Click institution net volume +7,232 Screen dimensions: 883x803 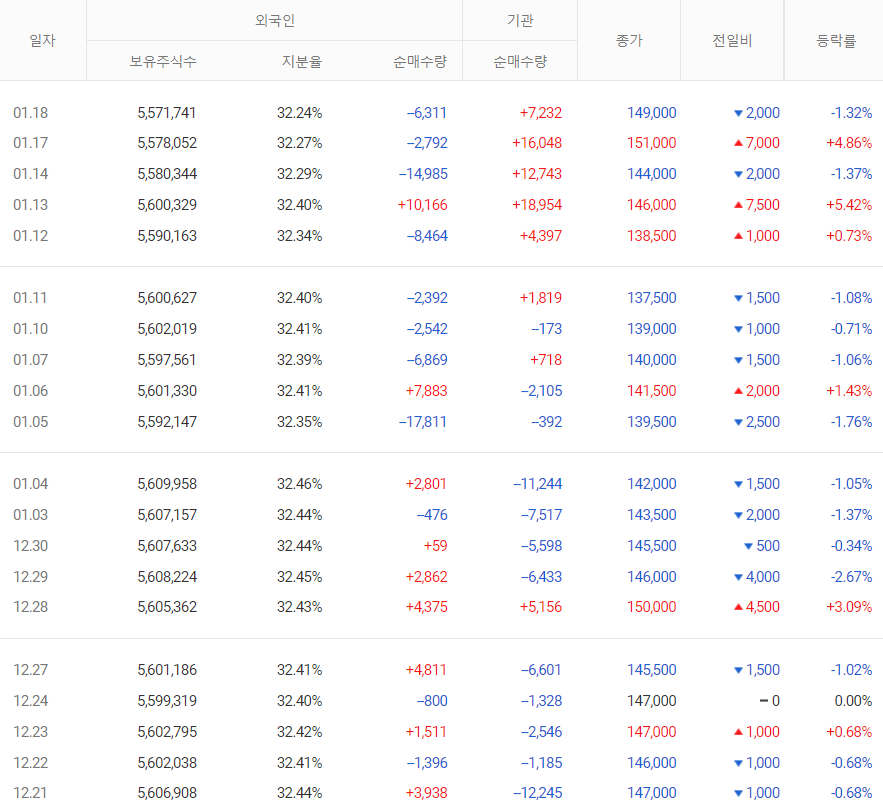click(x=541, y=113)
